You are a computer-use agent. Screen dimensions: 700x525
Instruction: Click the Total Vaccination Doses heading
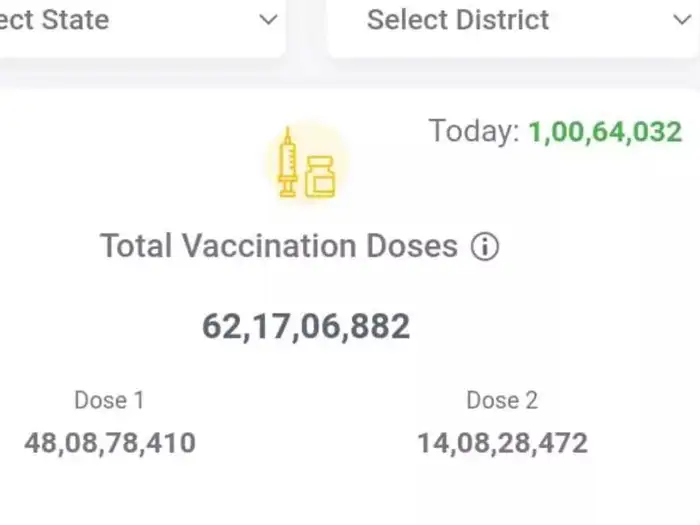coord(279,246)
